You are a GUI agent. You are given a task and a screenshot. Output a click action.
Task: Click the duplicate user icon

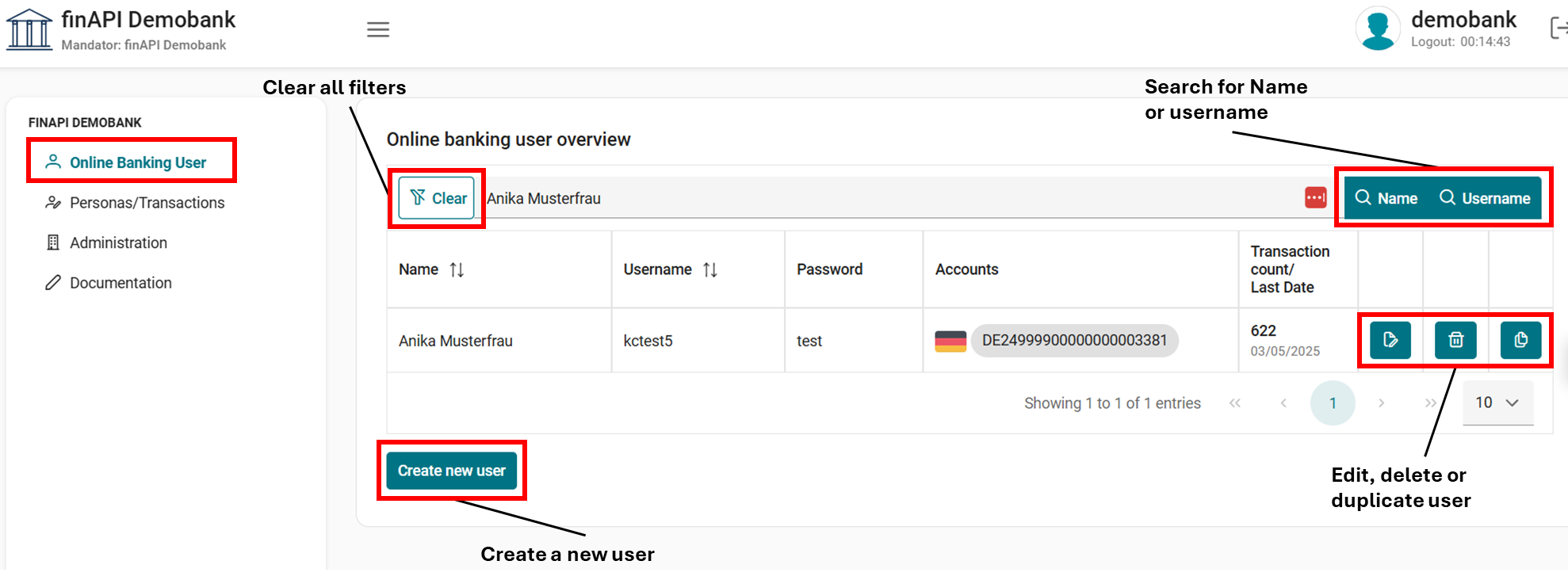(1520, 340)
